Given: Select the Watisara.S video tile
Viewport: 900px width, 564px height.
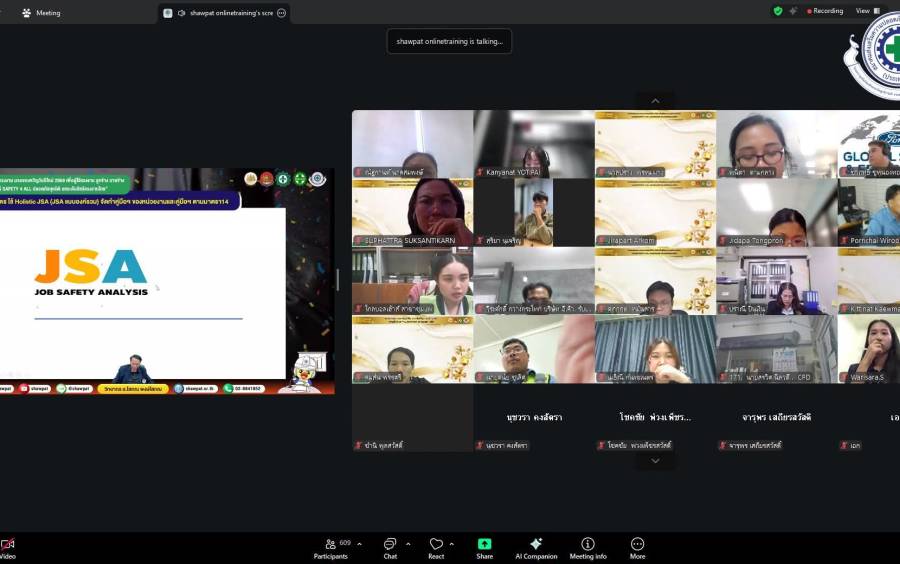Looking at the screenshot, I should [869, 349].
